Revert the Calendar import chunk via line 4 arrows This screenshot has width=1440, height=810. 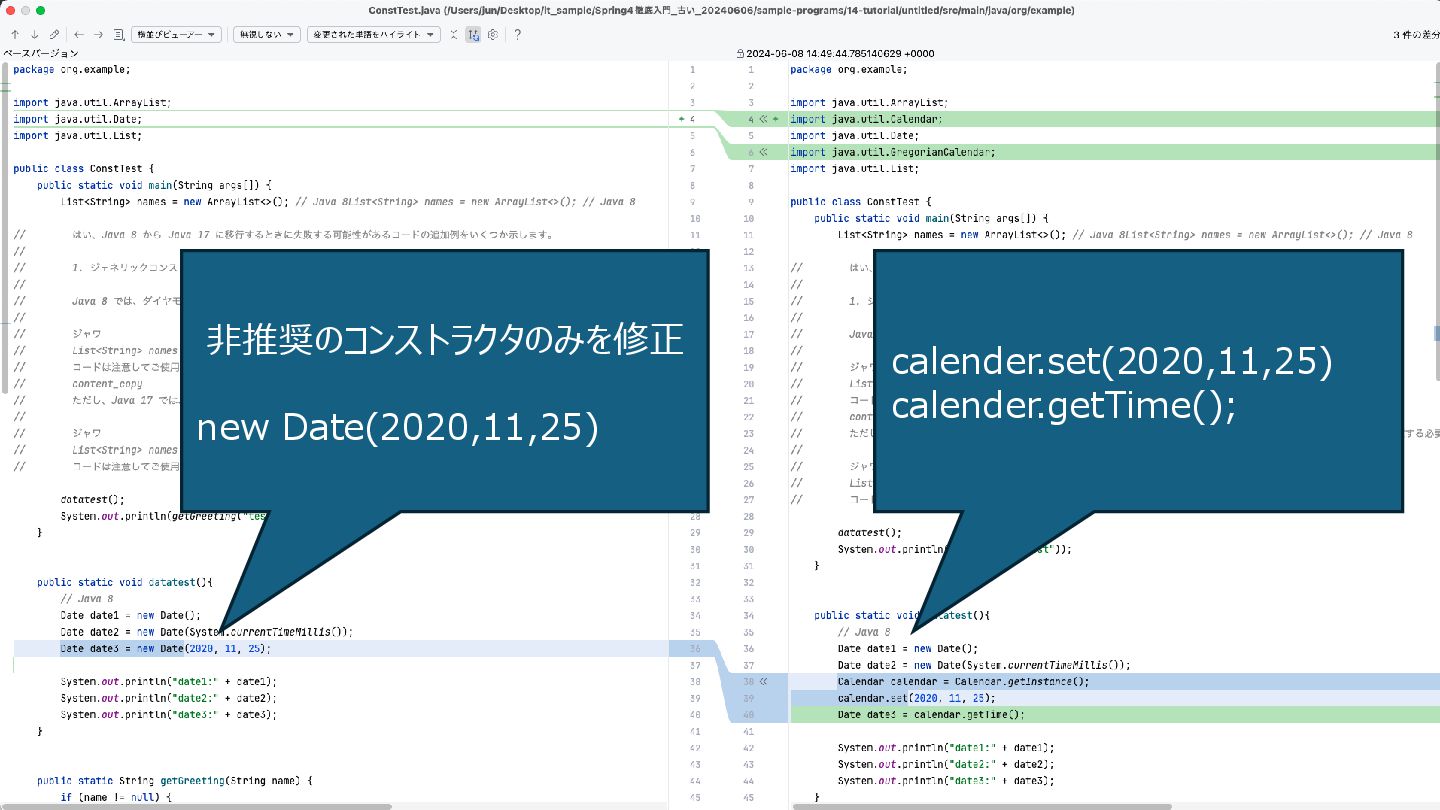click(763, 119)
